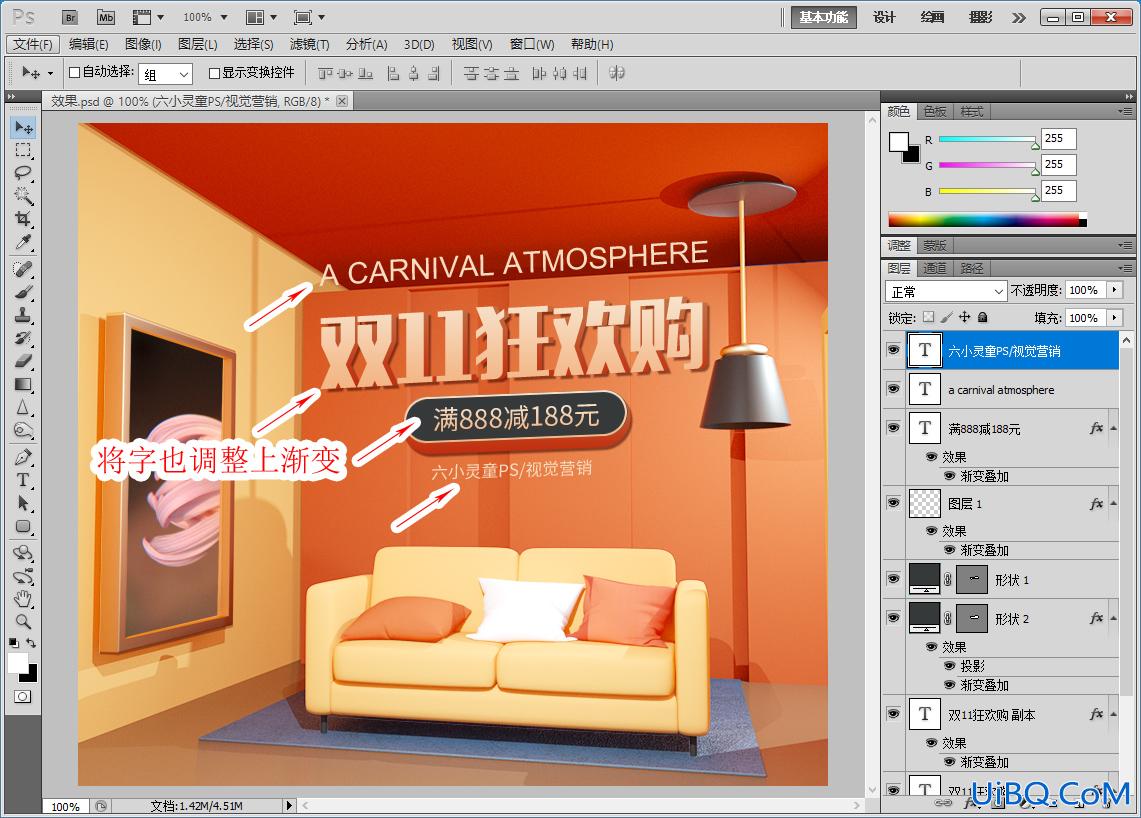
Task: Collapse effects of 形状 2 layer
Action: click(1113, 618)
